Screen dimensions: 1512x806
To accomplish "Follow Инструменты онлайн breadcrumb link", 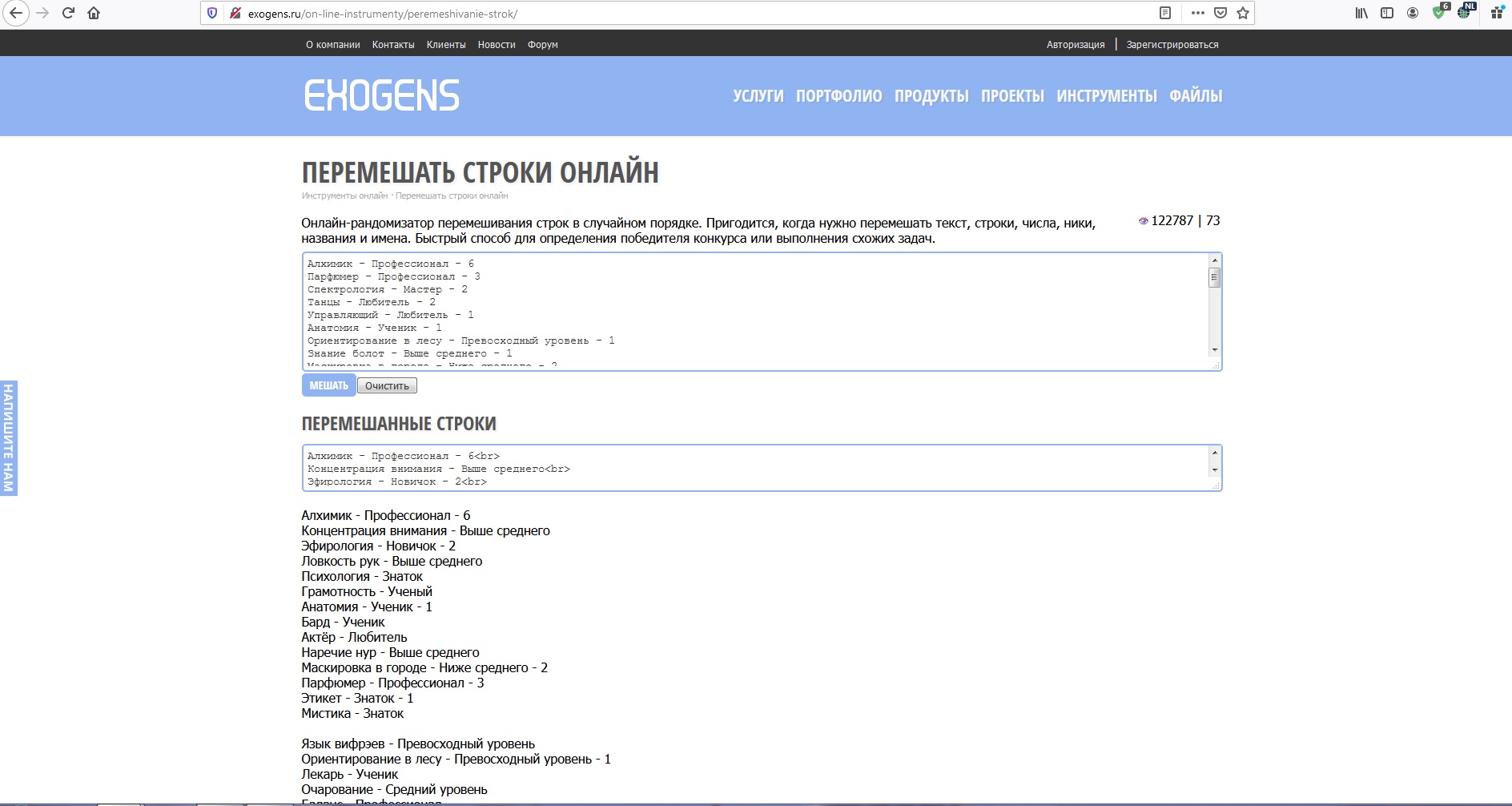I will click(x=344, y=195).
